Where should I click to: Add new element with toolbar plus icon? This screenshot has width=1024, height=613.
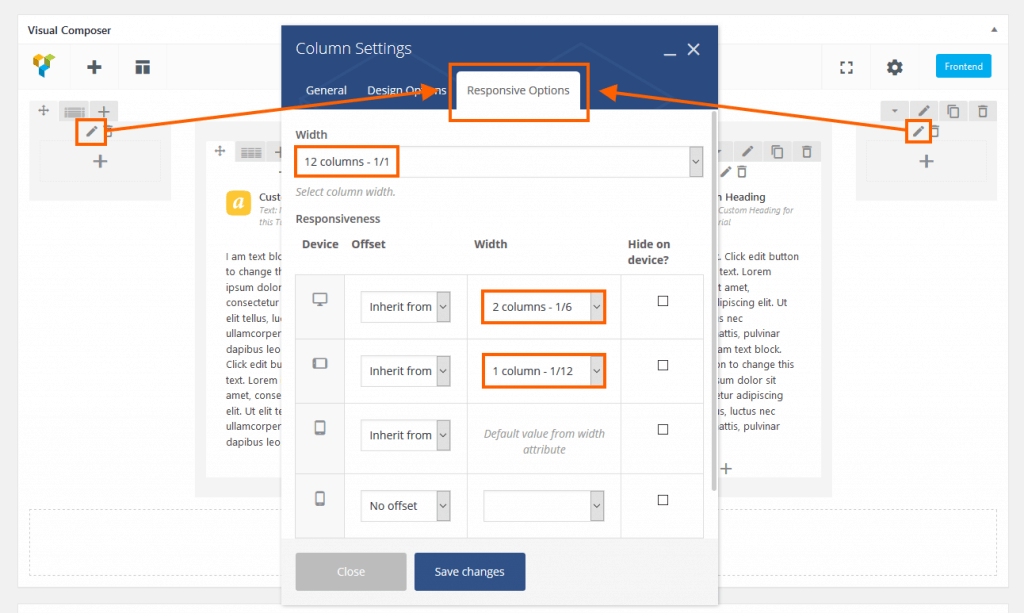point(94,67)
